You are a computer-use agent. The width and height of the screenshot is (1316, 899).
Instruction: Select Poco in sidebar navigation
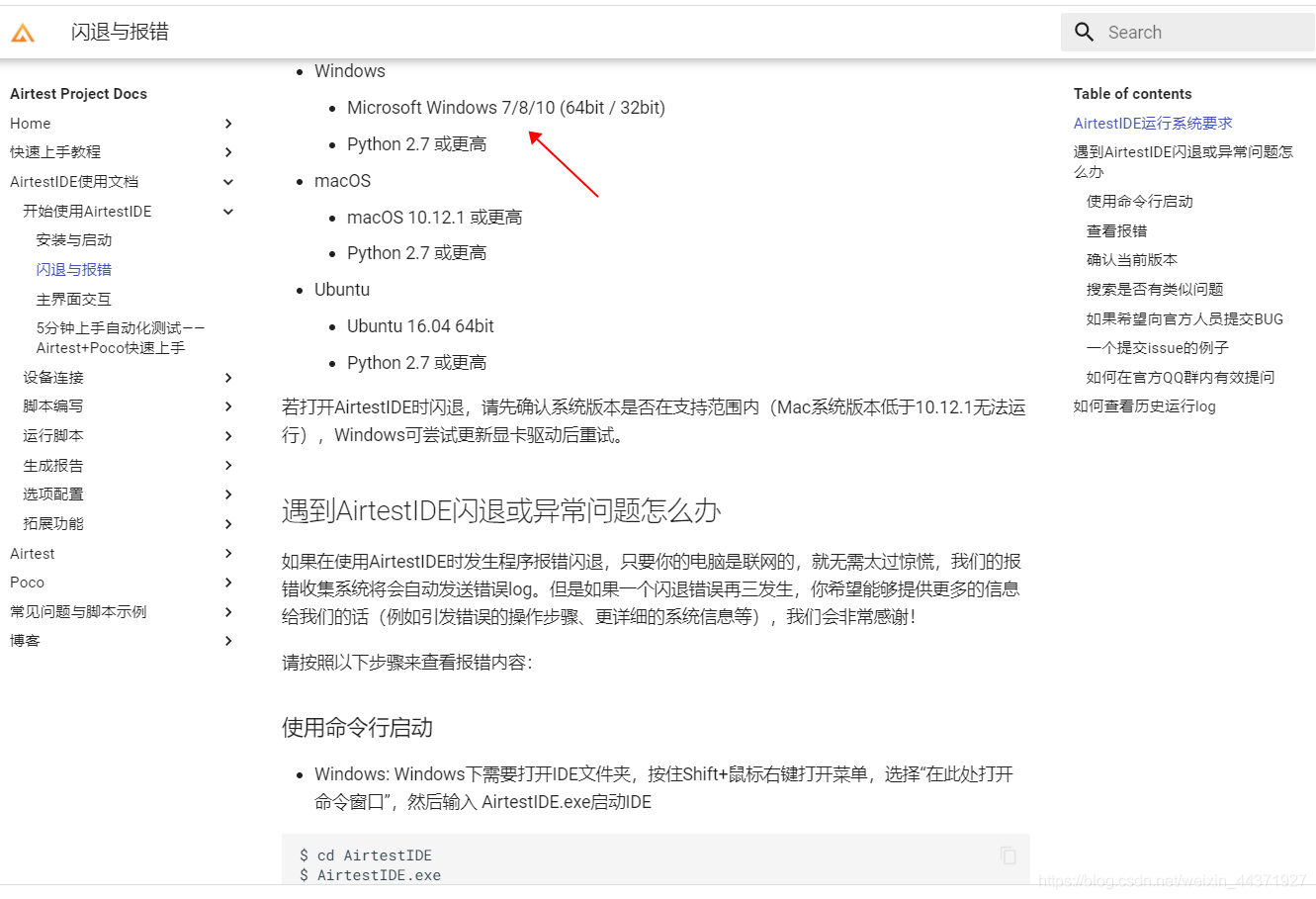[x=28, y=583]
